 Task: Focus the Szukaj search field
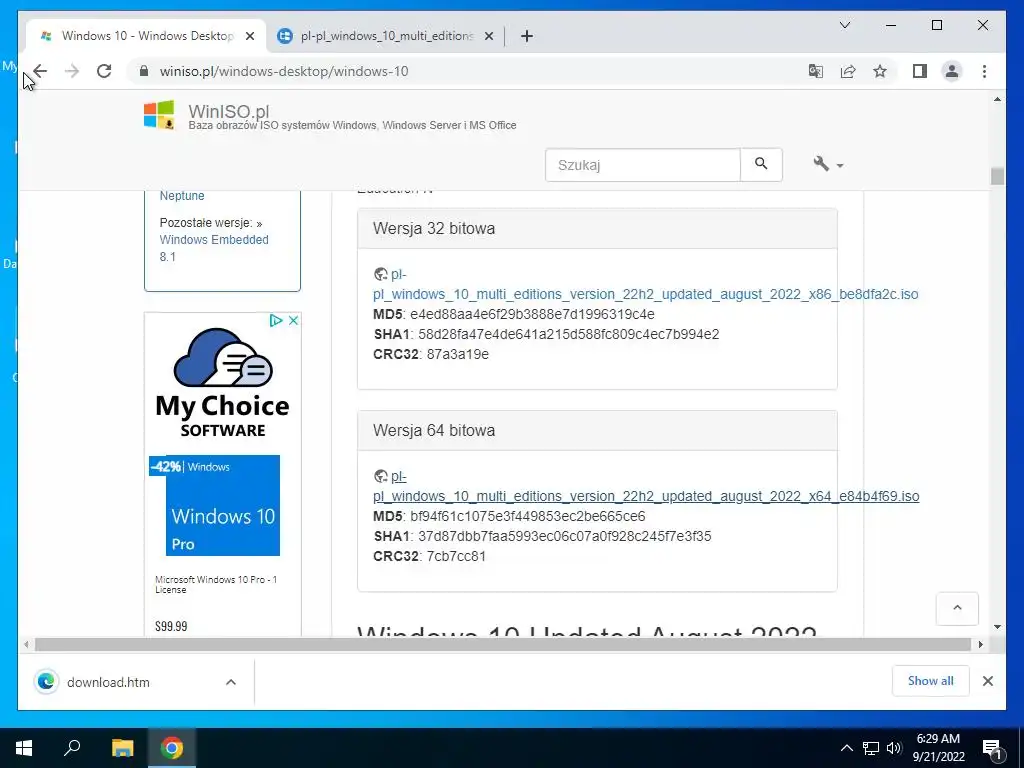click(643, 165)
